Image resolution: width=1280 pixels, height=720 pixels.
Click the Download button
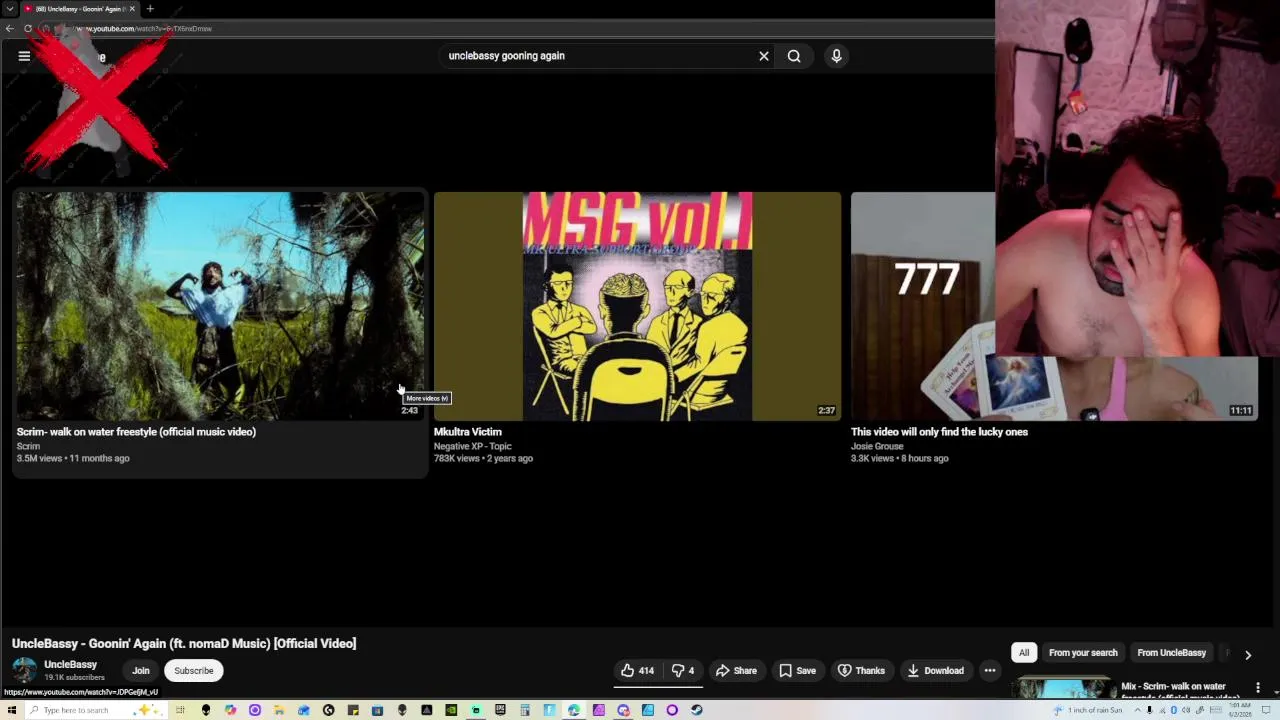935,671
